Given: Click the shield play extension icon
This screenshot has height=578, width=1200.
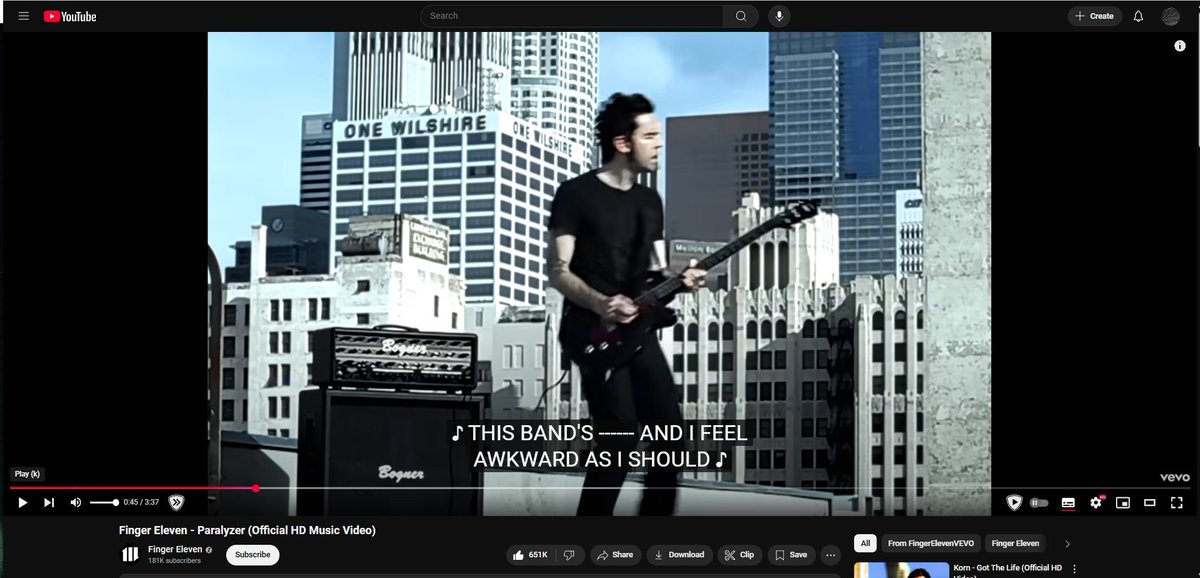Looking at the screenshot, I should (x=1014, y=502).
